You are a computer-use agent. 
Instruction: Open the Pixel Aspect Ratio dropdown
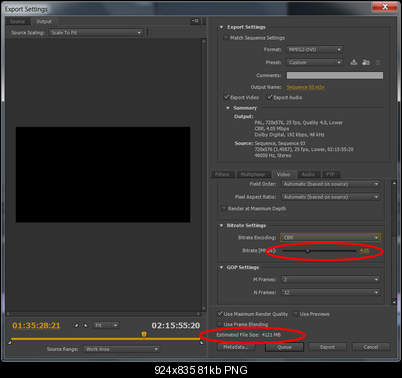click(x=330, y=197)
